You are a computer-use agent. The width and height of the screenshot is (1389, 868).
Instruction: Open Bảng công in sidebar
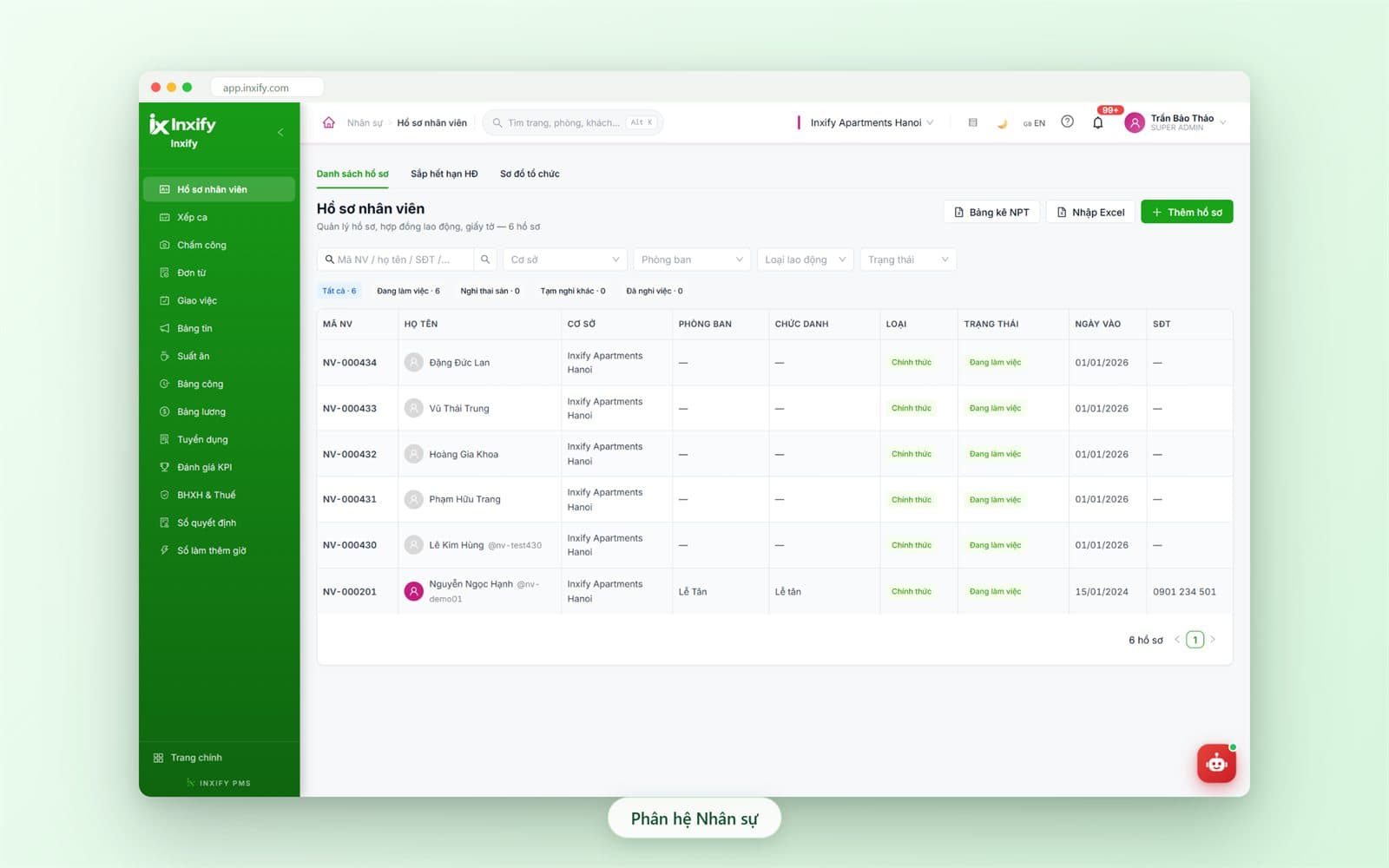pos(219,384)
